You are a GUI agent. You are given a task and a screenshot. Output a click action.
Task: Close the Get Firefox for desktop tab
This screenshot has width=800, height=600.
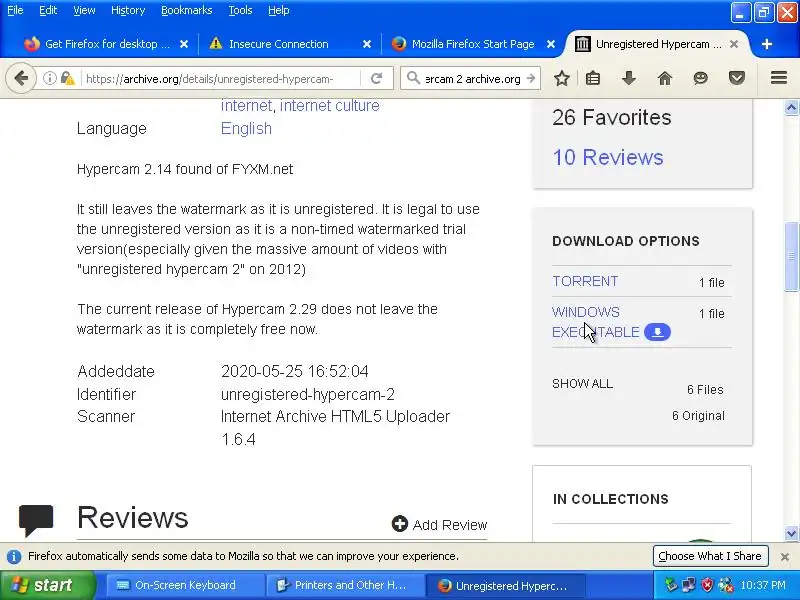coord(184,44)
